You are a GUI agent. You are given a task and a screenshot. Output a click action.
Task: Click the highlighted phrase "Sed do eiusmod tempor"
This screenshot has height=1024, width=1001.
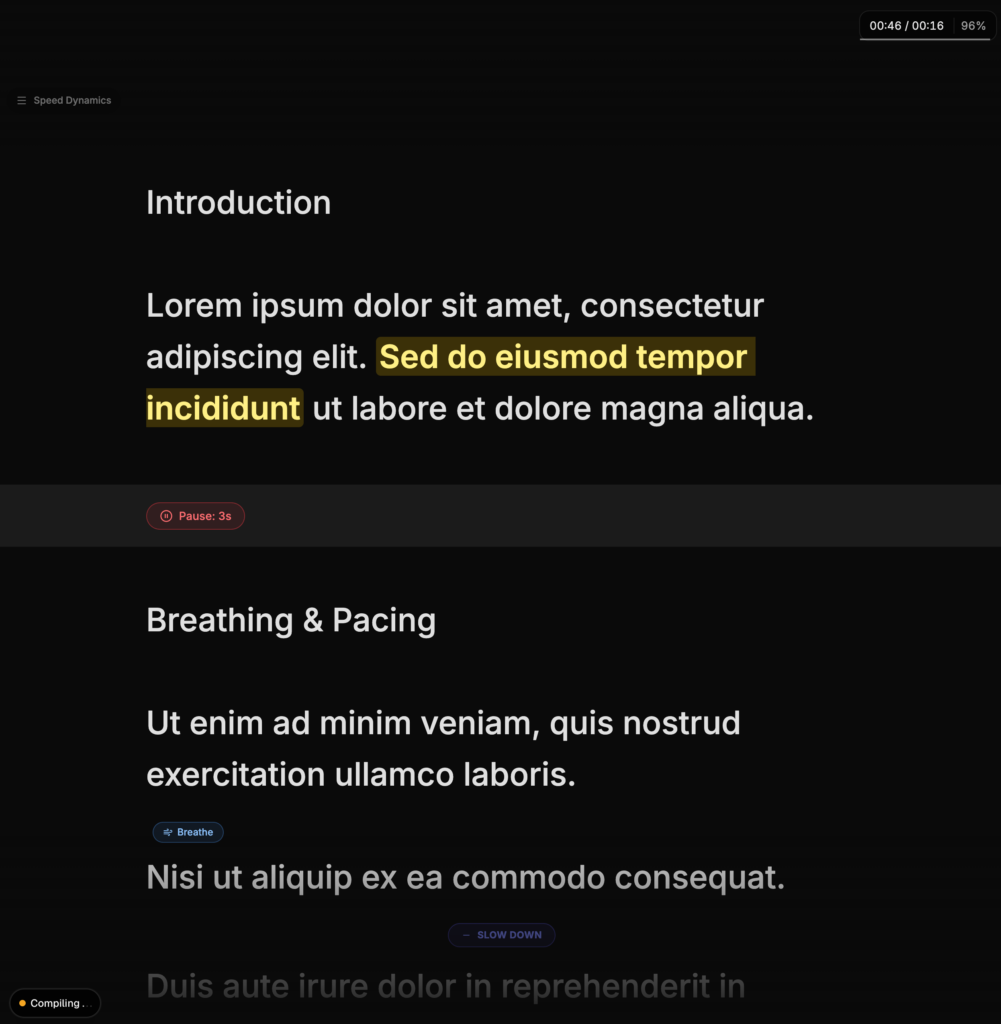[x=564, y=357]
